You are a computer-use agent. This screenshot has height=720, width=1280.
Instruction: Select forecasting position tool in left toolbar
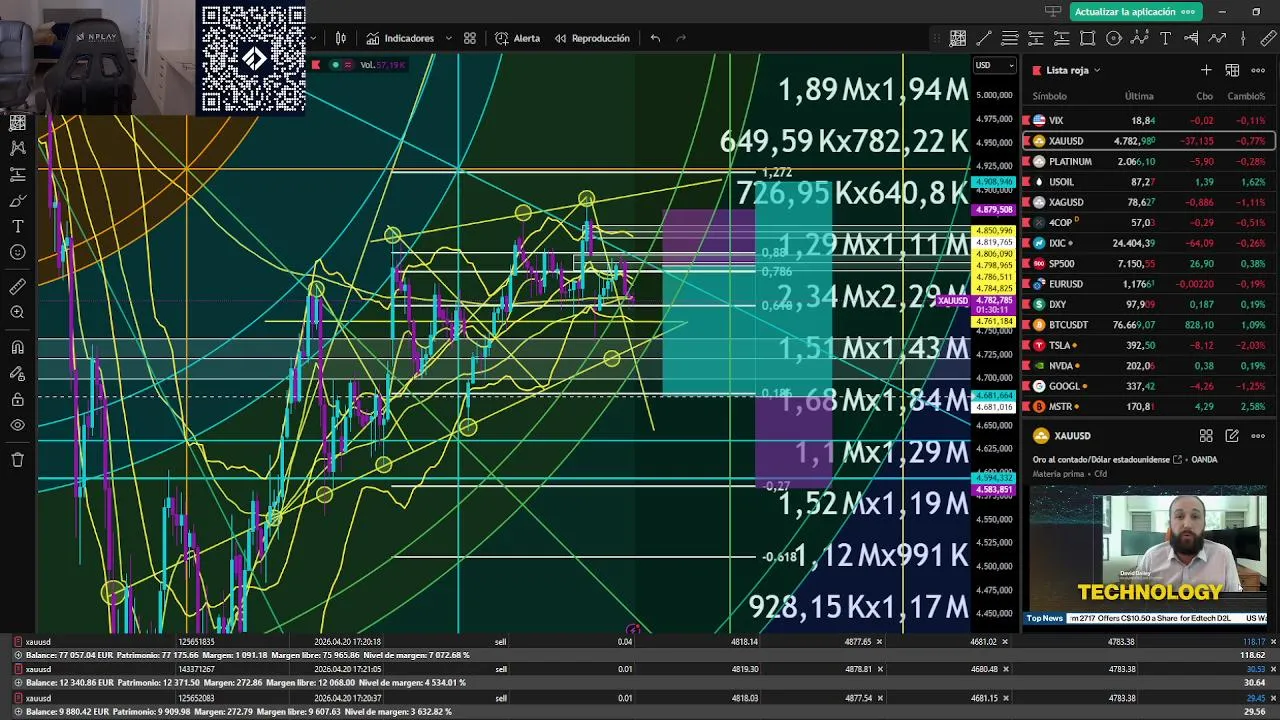pos(17,174)
